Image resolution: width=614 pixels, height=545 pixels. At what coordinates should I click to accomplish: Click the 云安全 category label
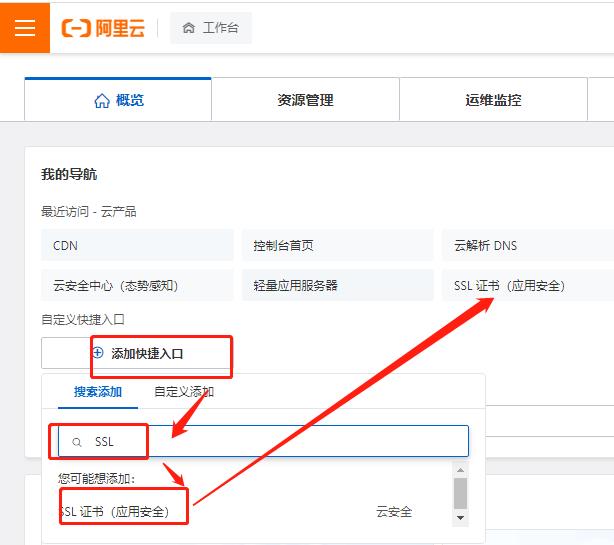click(x=394, y=511)
